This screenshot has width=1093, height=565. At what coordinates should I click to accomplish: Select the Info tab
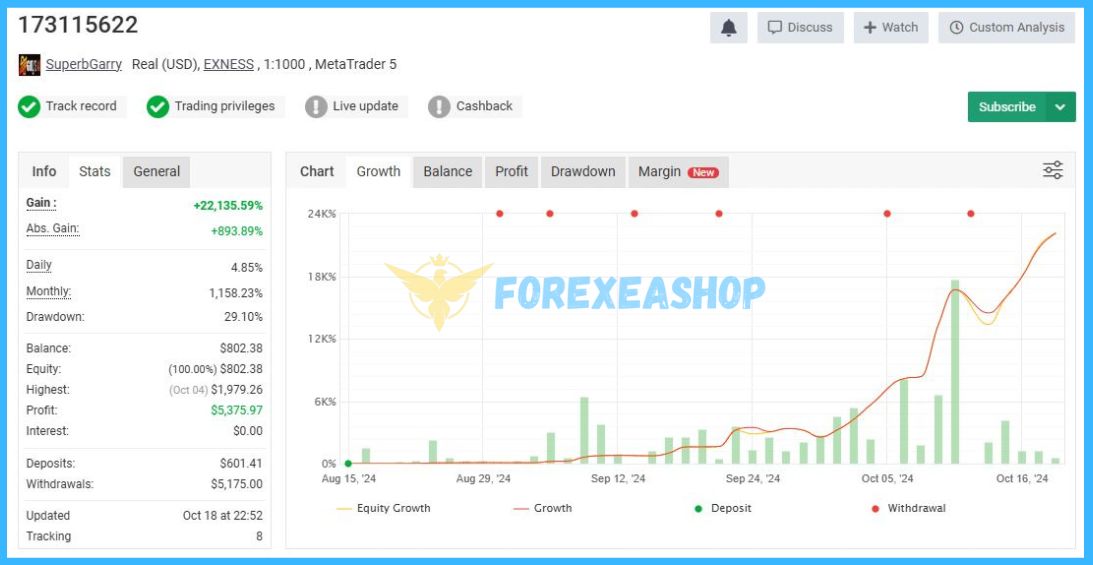point(44,171)
